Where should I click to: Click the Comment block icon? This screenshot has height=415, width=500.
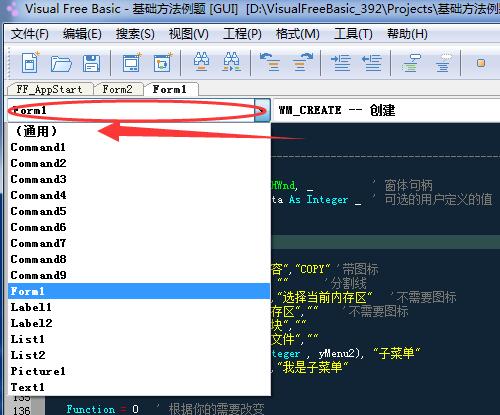[411, 63]
